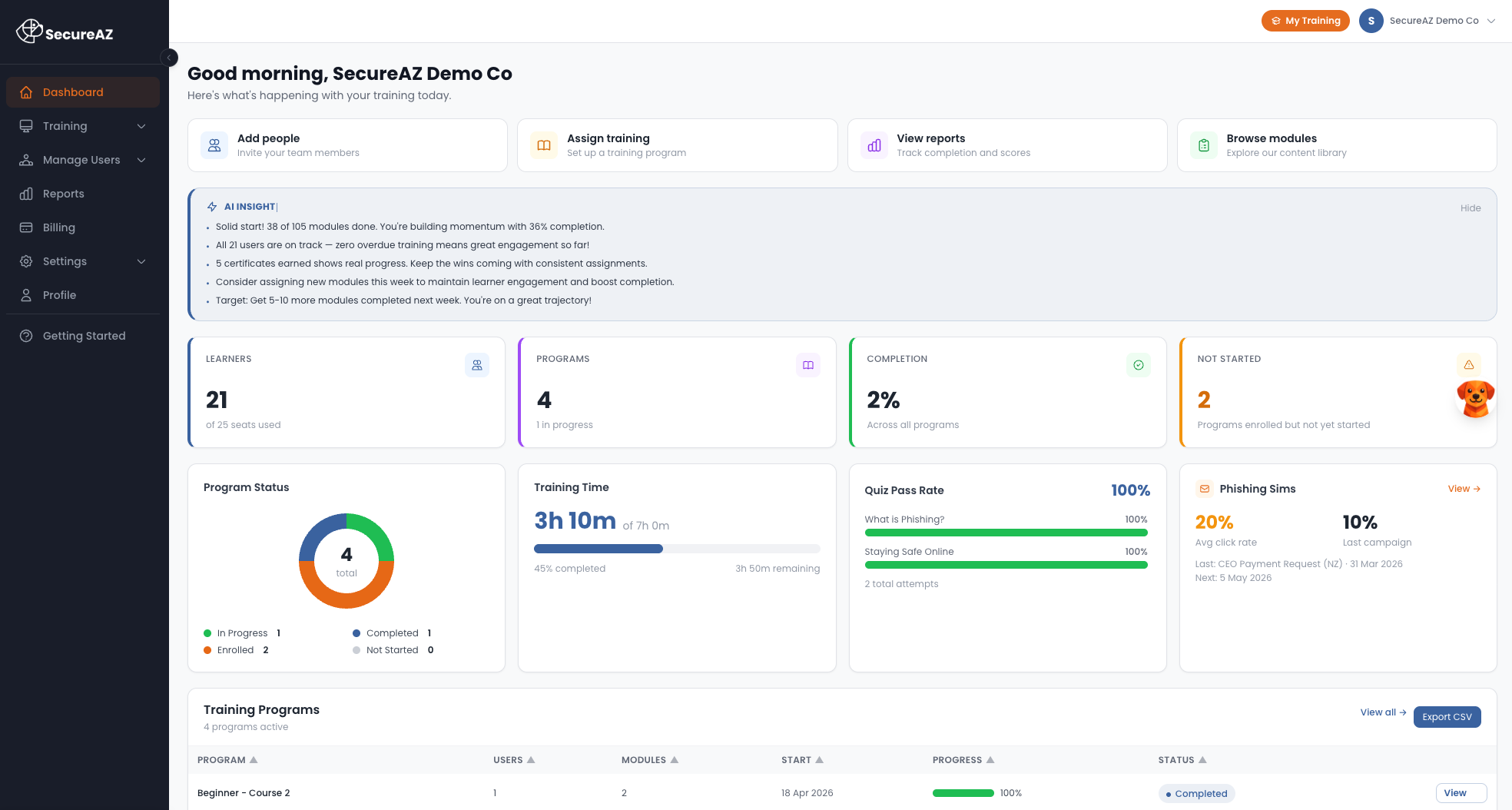
Task: Click the Learners 21 stat card
Action: pos(346,392)
